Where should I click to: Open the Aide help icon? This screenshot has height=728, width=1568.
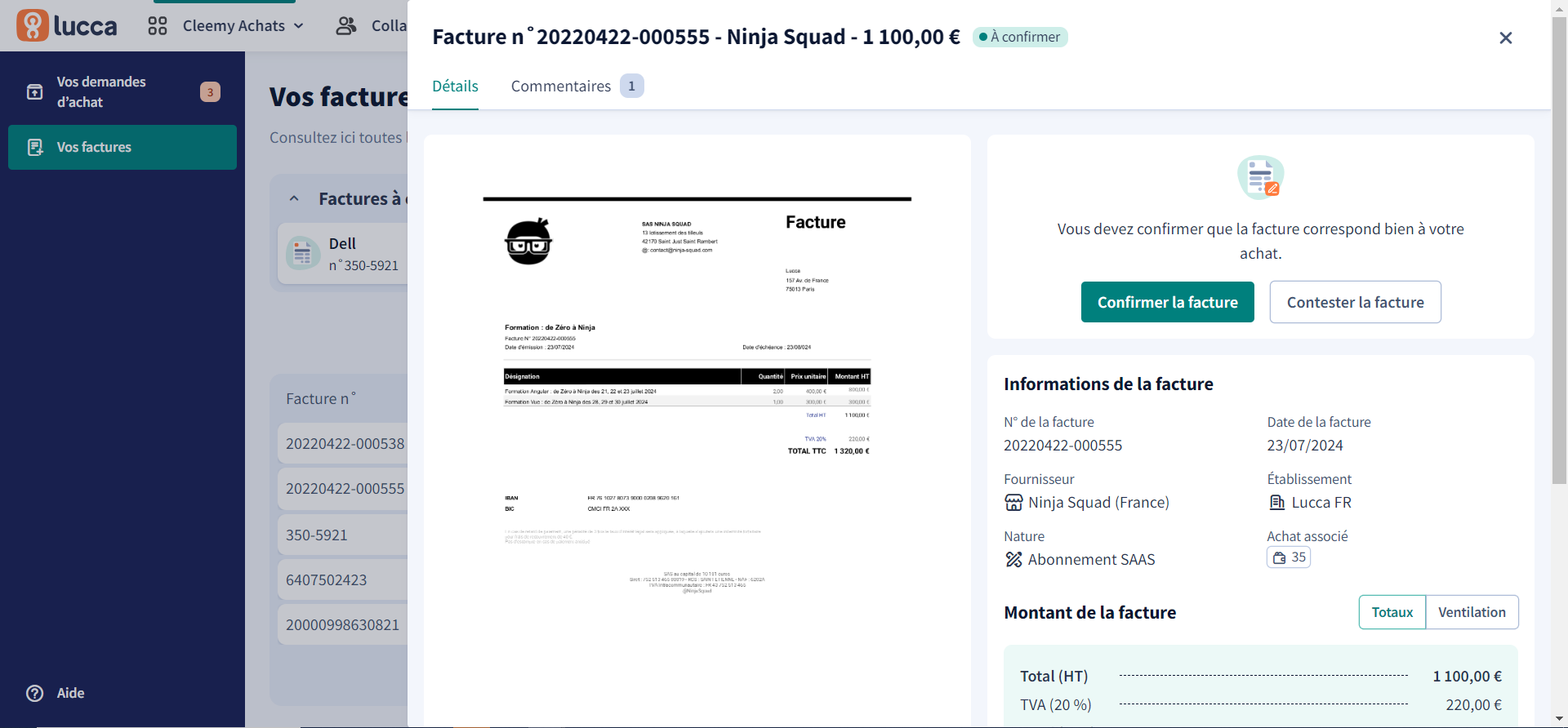[x=35, y=693]
